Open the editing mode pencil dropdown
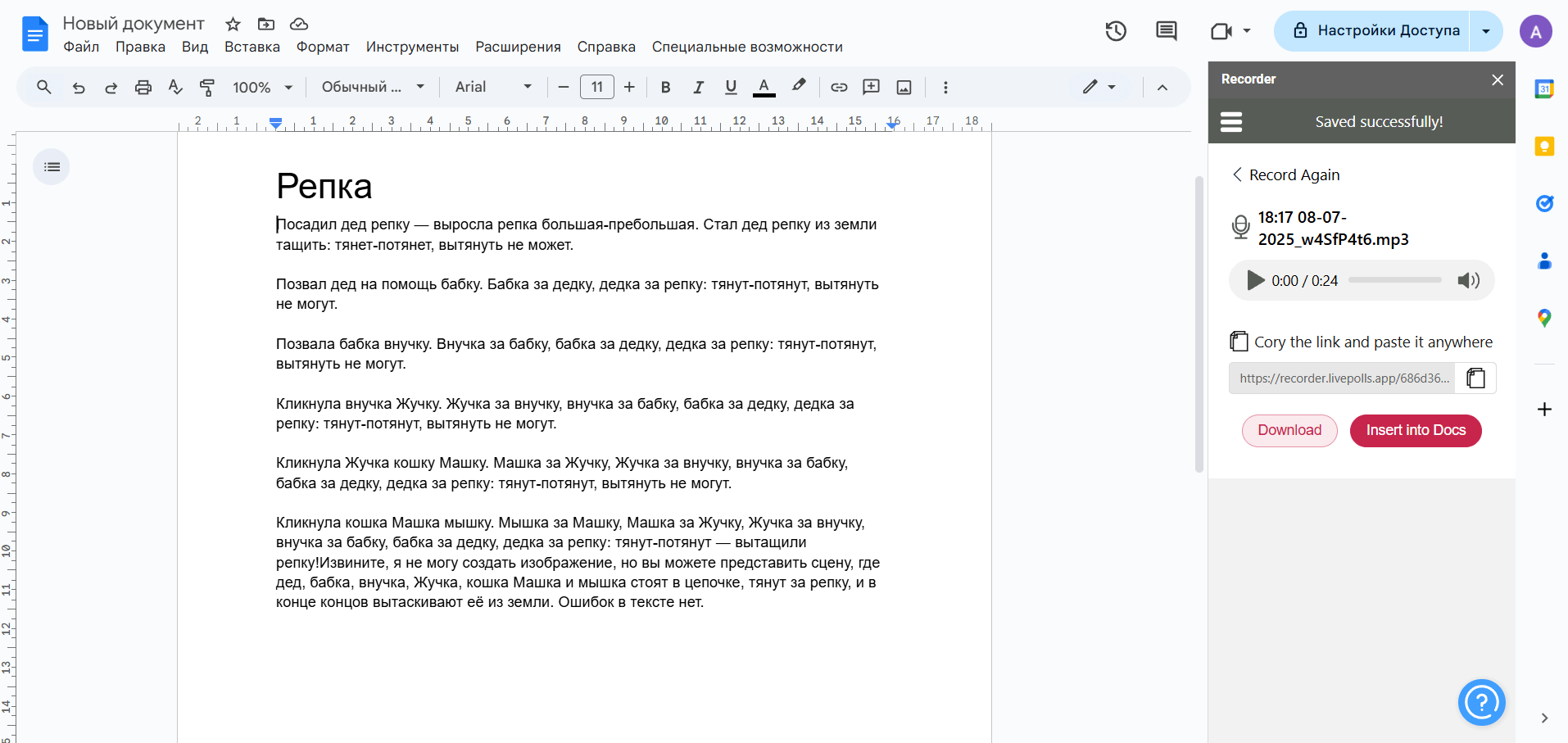 1099,87
